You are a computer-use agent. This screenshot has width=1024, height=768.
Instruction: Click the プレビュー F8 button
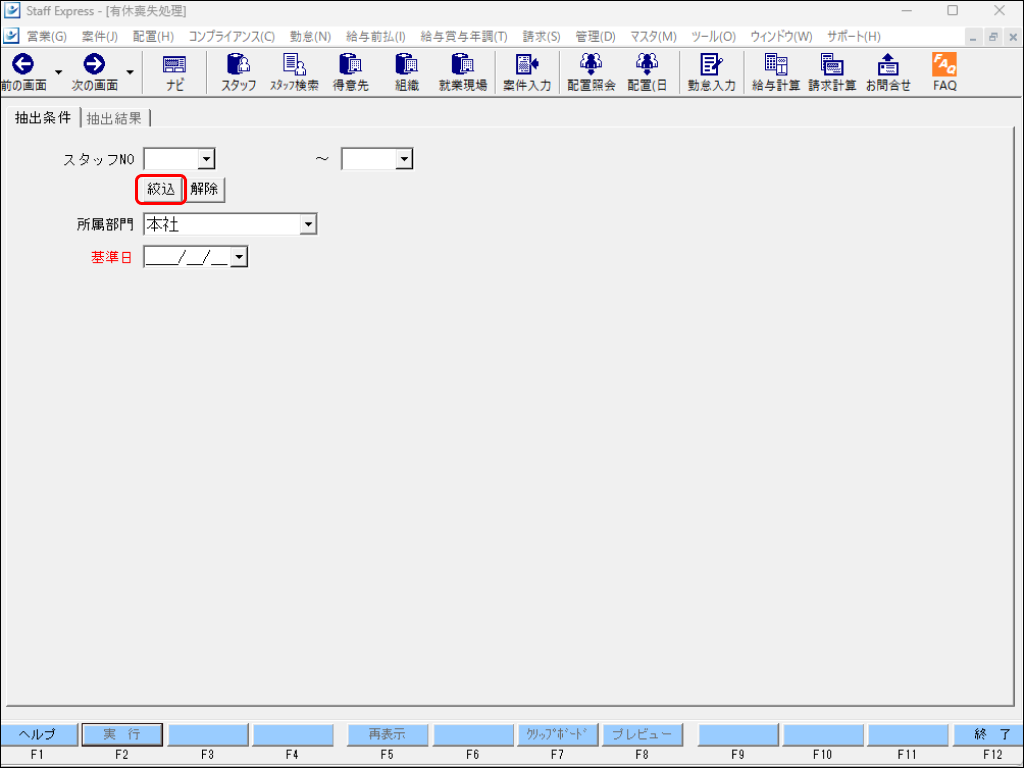point(642,734)
